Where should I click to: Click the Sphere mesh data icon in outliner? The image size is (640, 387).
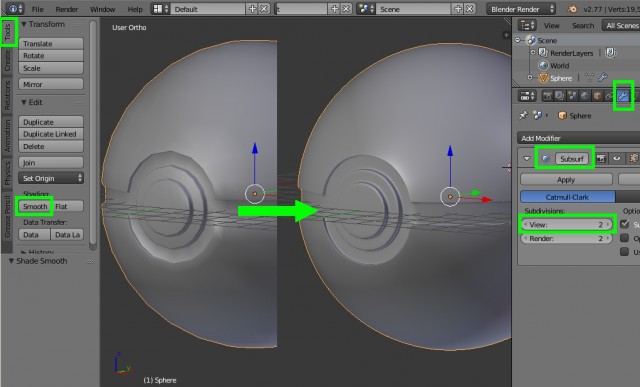(590, 78)
